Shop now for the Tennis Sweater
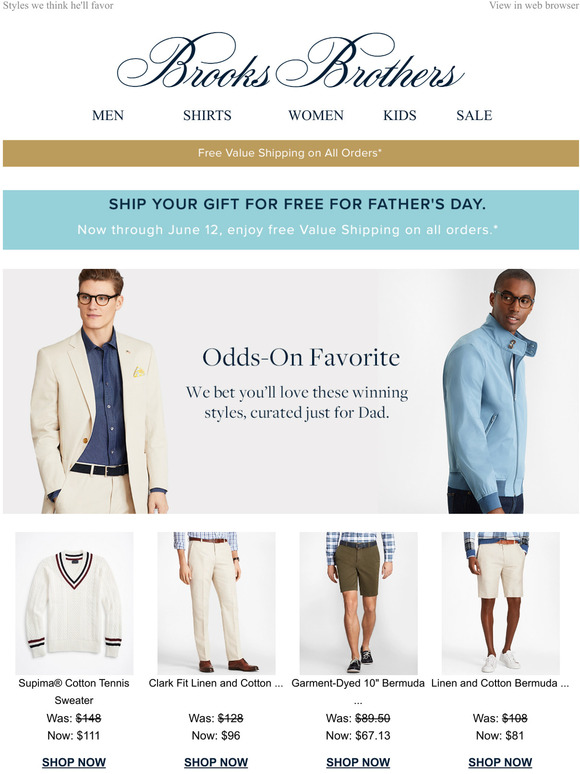The height and width of the screenshot is (774, 580). pos(74,762)
